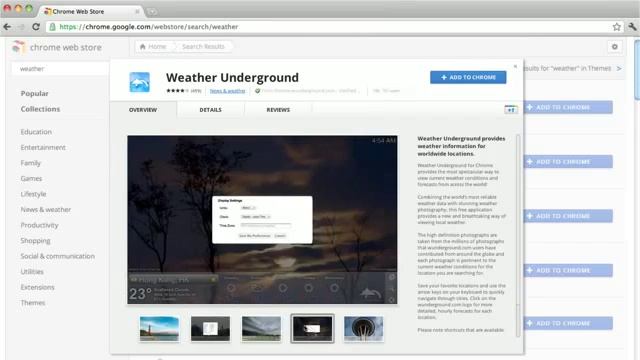This screenshot has width=640, height=360.
Task: Switch to the Details tab
Action: click(211, 110)
